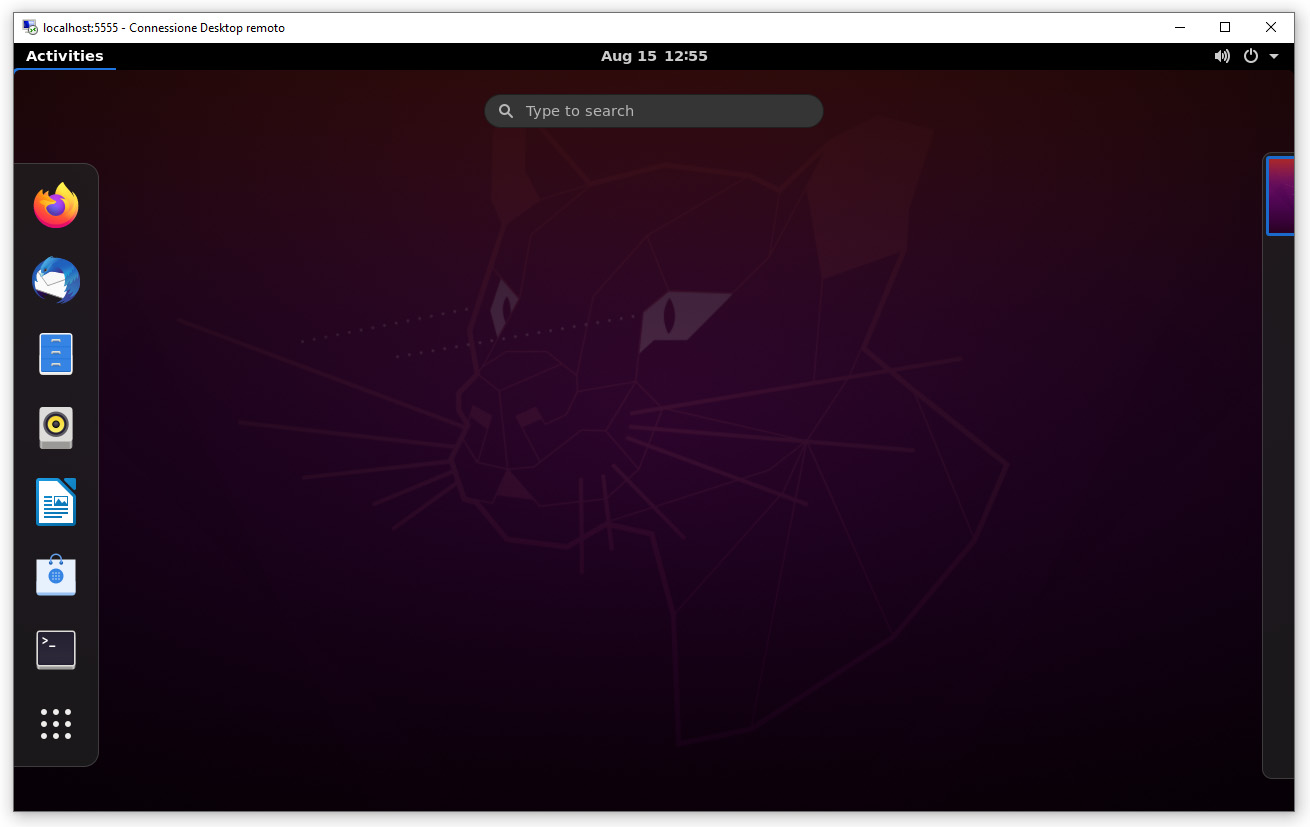Open Thunderbird mail client
Screen dimensions: 1310x827
[x=55, y=281]
